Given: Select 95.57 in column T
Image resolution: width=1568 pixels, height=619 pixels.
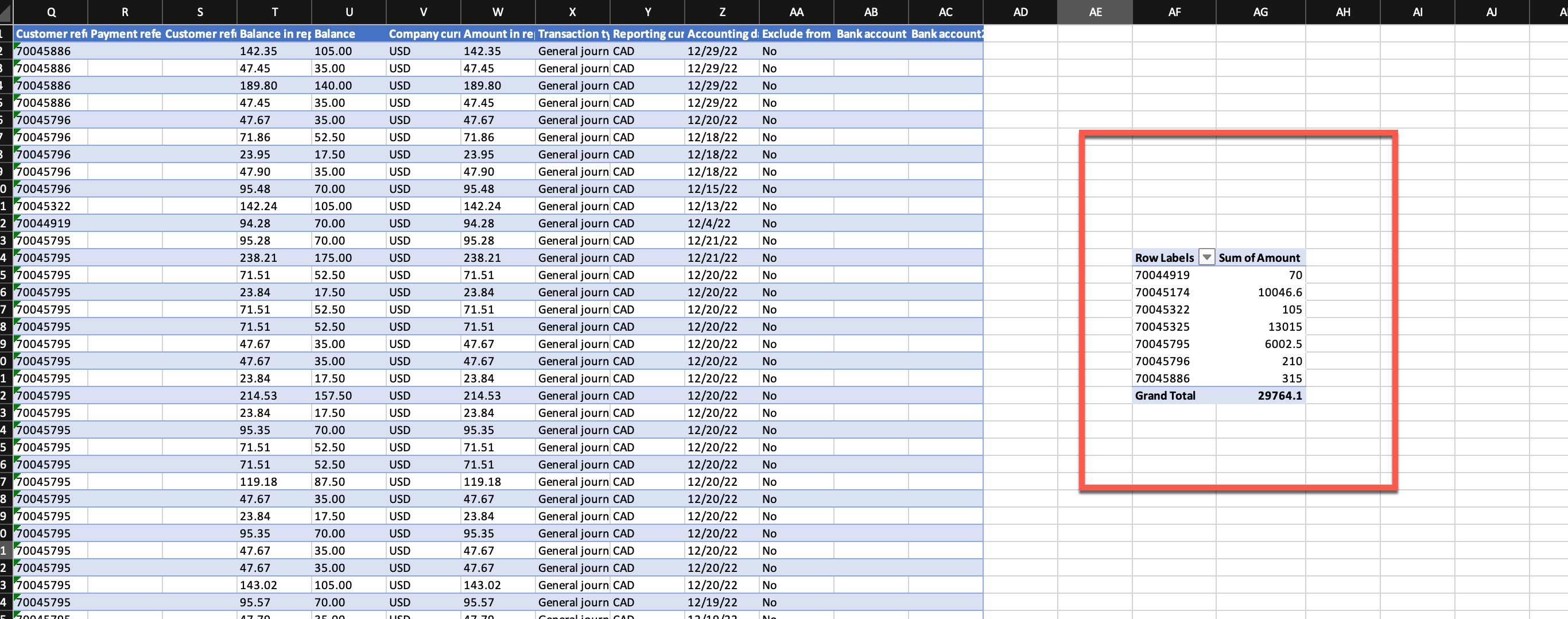Looking at the screenshot, I should [274, 602].
